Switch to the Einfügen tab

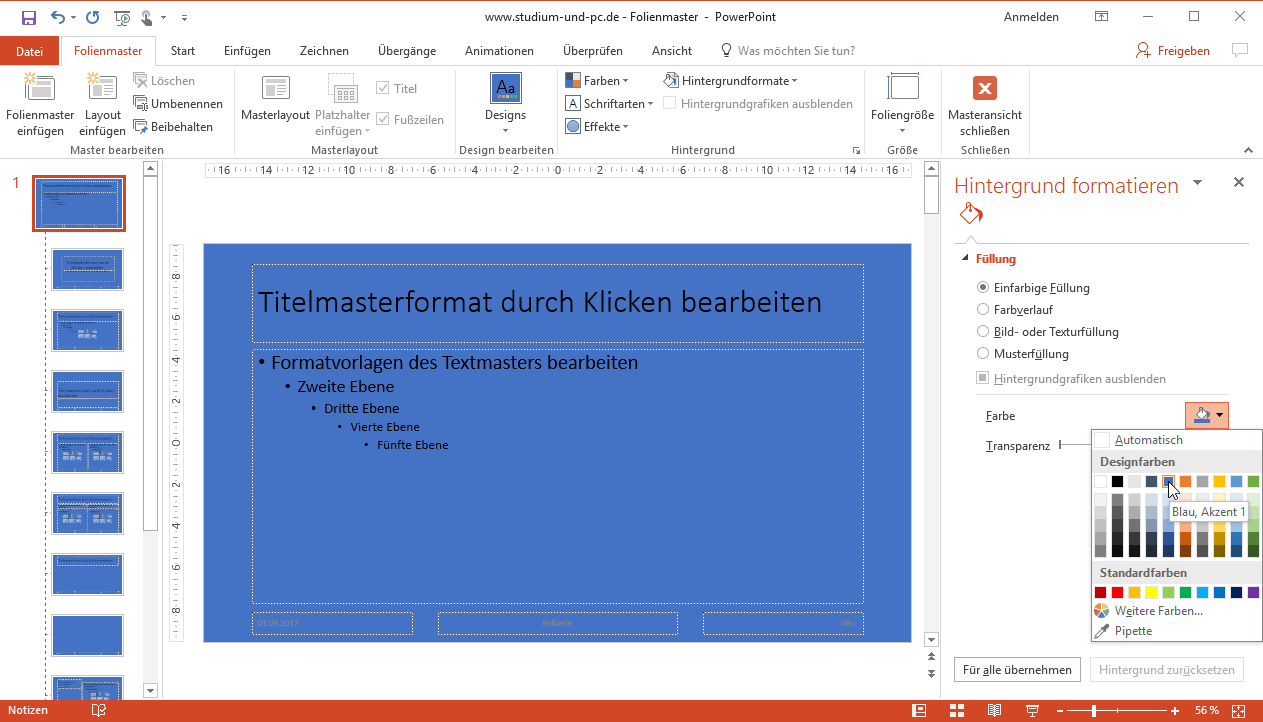click(247, 51)
